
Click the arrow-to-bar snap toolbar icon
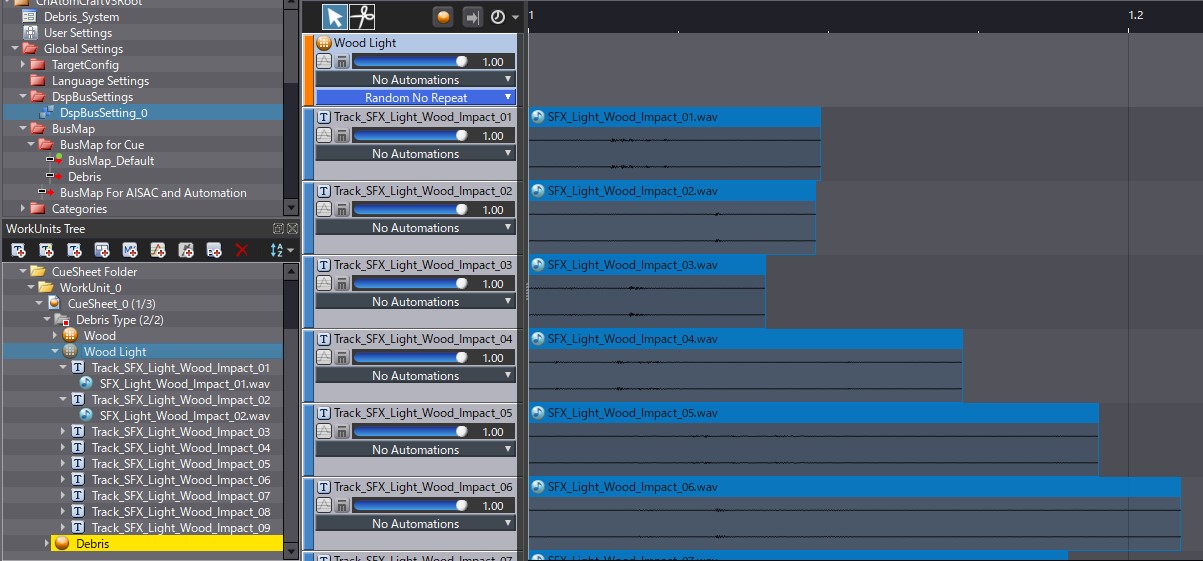472,17
